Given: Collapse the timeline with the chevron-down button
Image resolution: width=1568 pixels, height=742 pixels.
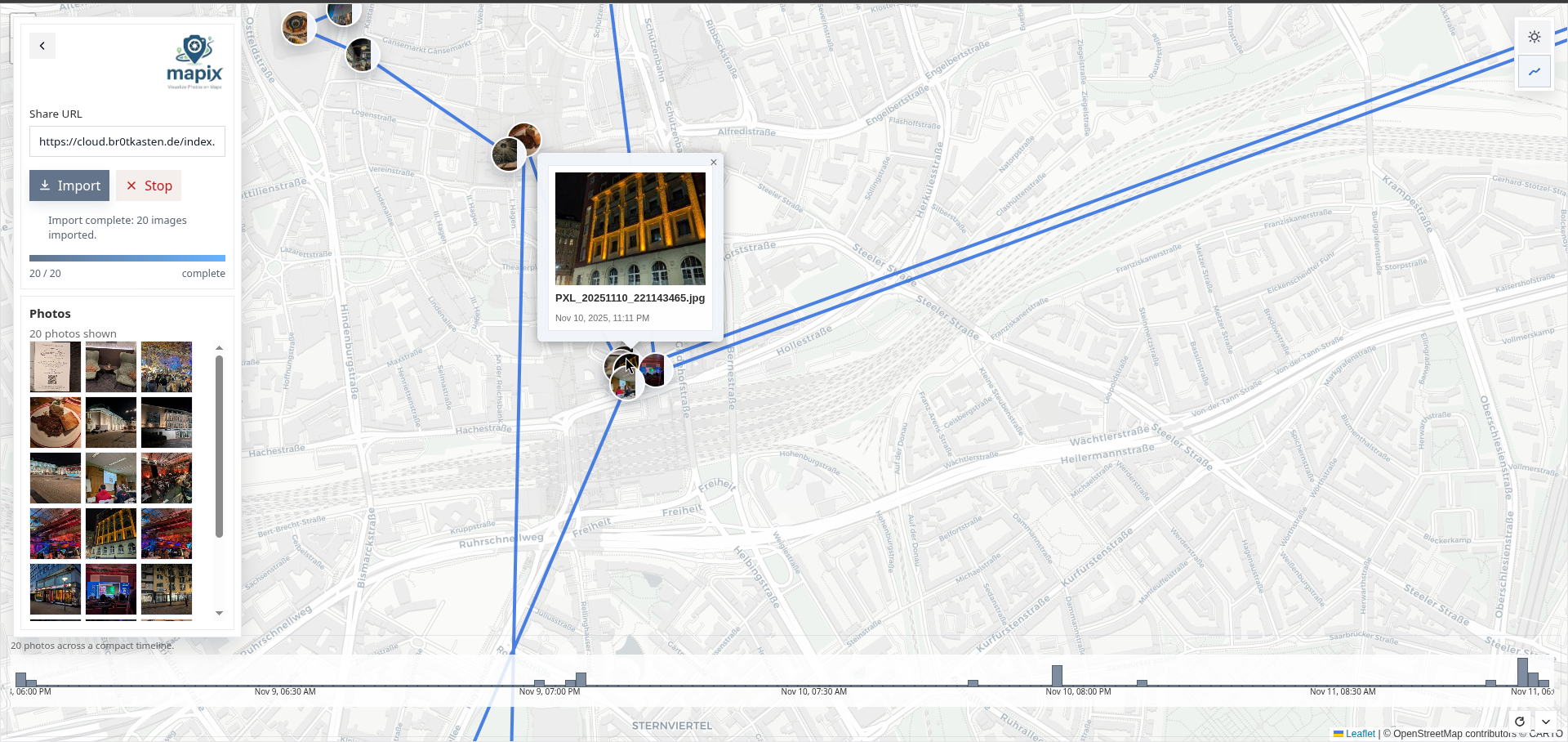Looking at the screenshot, I should pyautogui.click(x=1546, y=722).
